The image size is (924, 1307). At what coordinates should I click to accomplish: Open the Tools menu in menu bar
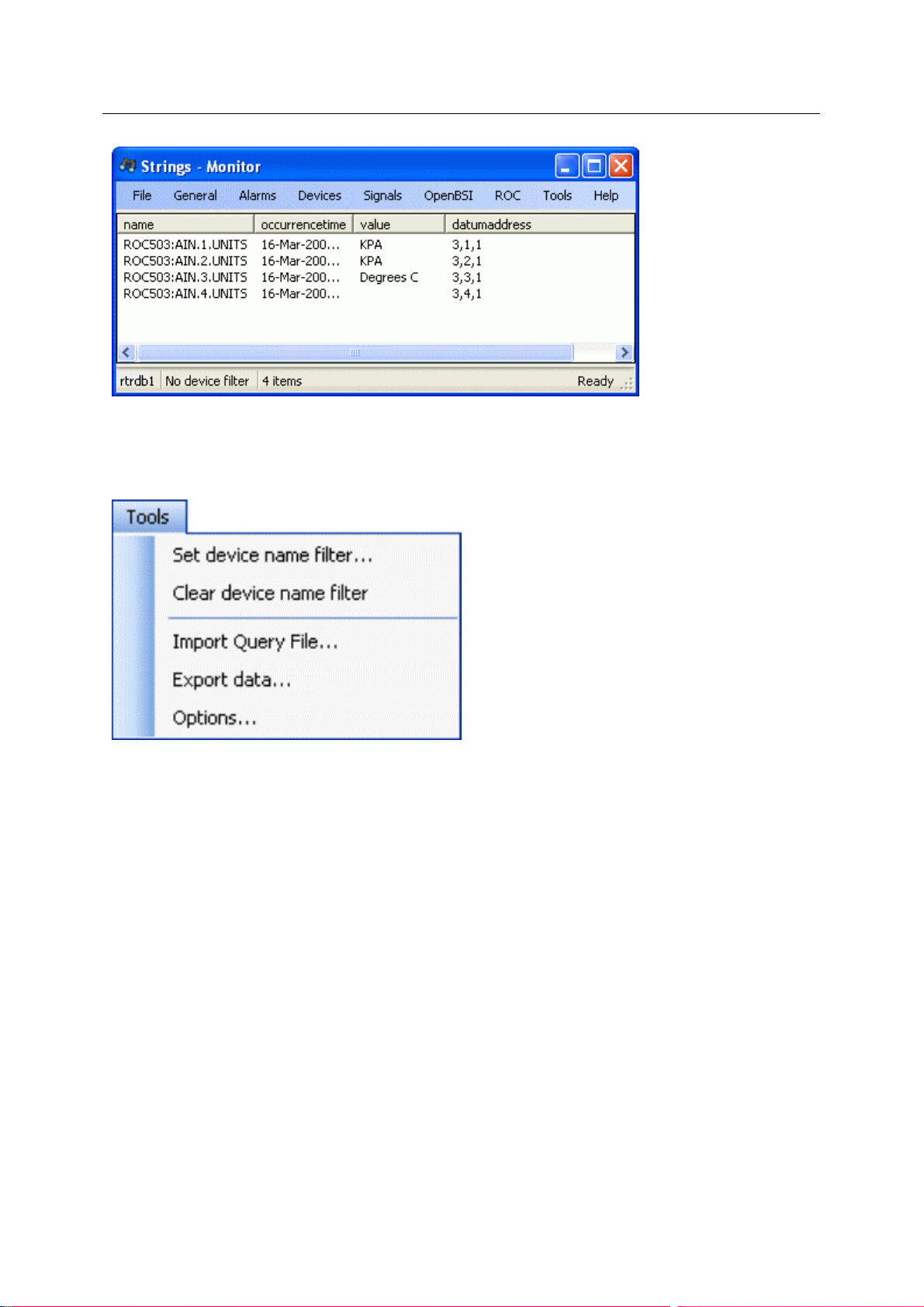tap(557, 195)
